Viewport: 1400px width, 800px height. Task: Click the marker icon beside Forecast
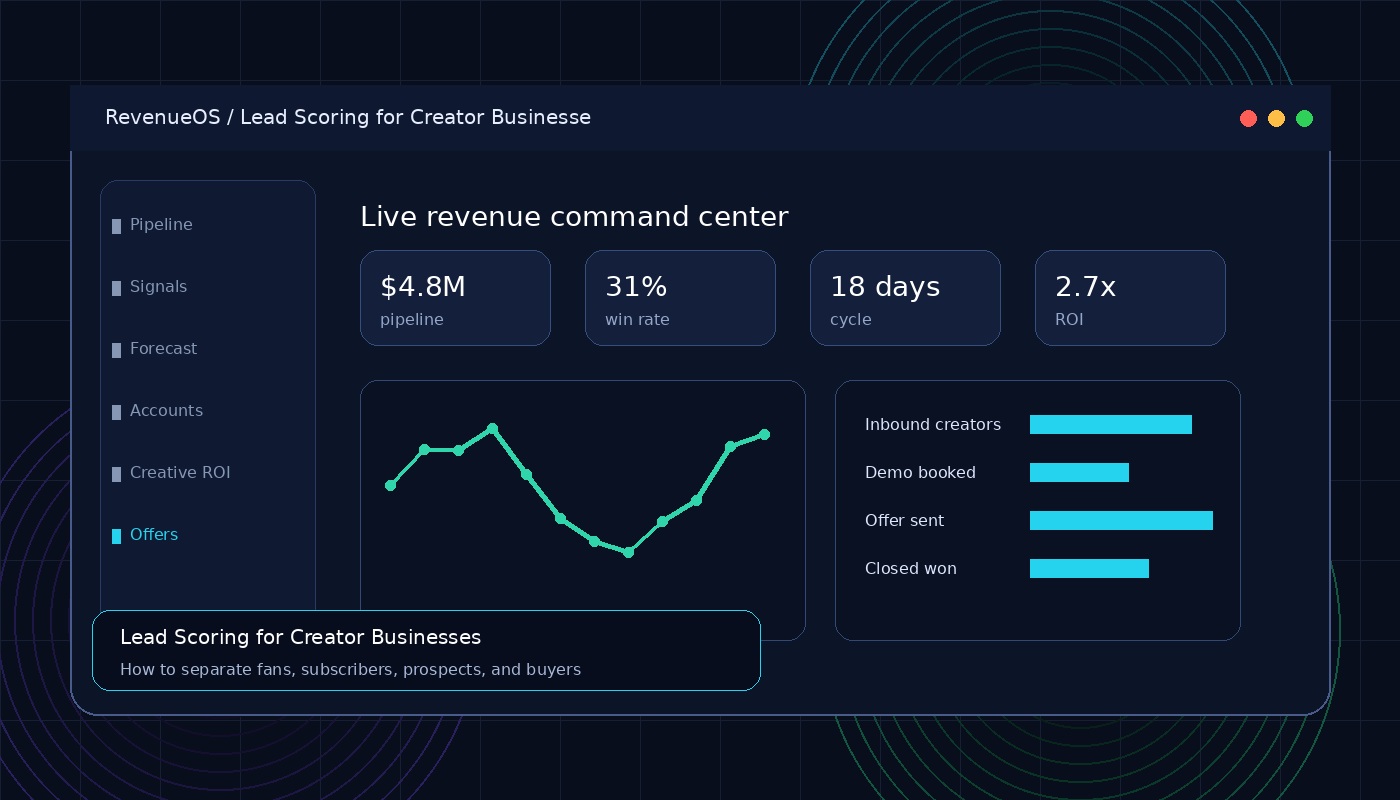(116, 351)
